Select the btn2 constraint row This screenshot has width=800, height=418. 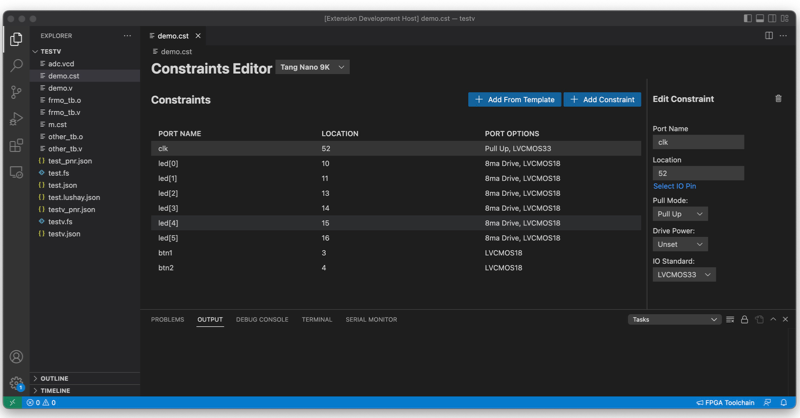396,267
